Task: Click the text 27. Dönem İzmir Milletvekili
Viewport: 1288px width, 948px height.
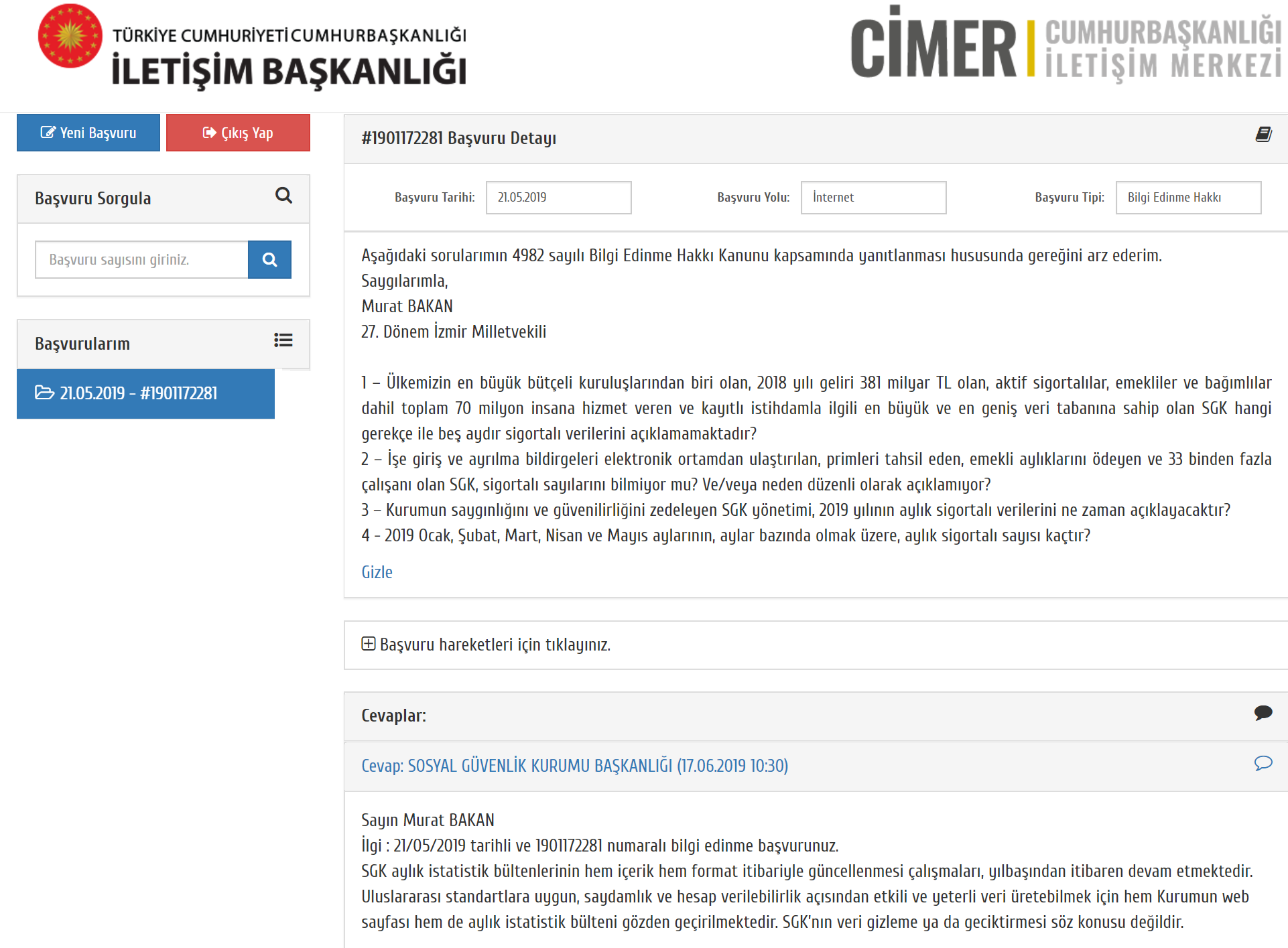Action: coord(454,332)
